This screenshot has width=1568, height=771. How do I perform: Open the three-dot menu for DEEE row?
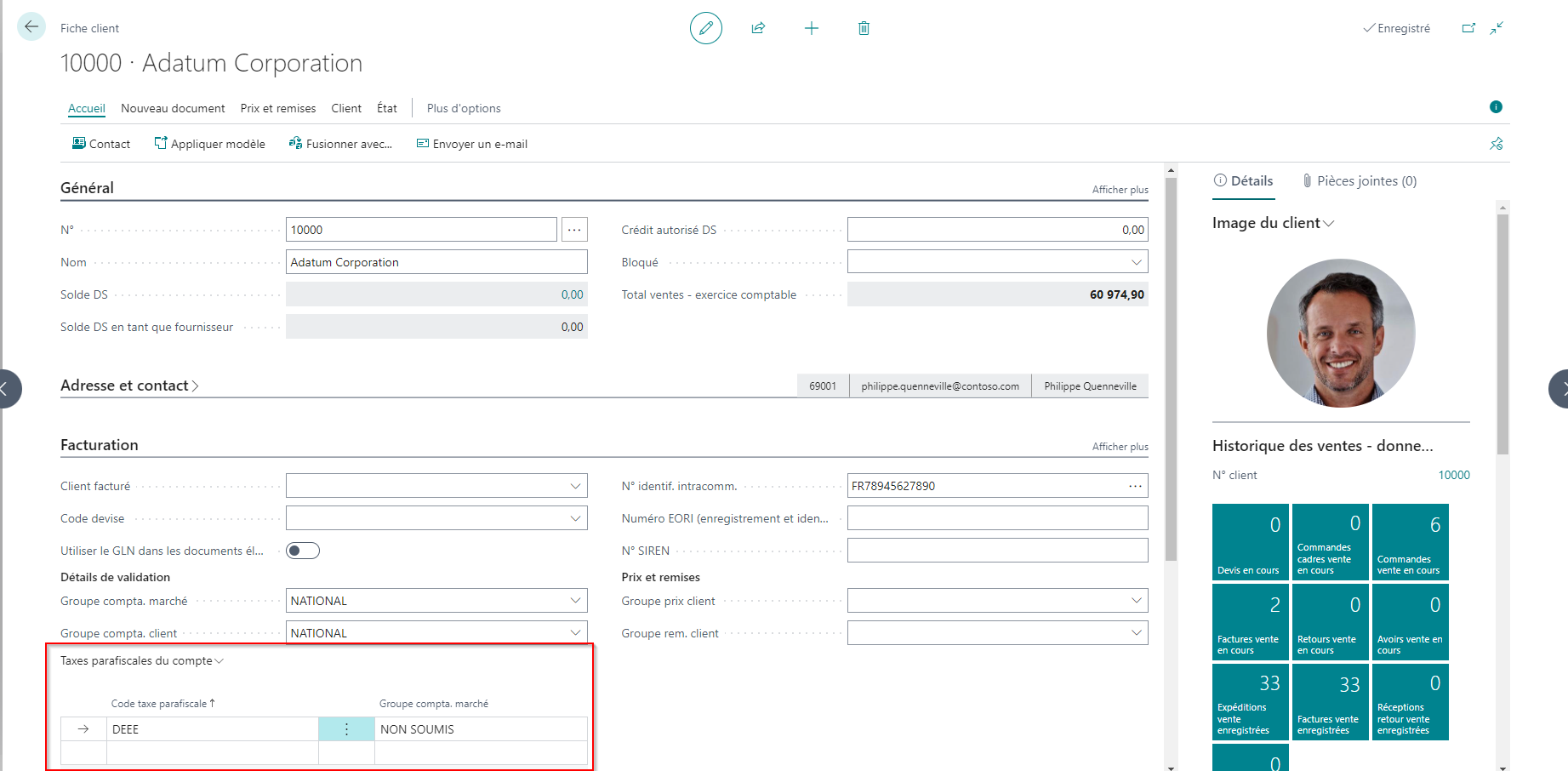tap(346, 729)
